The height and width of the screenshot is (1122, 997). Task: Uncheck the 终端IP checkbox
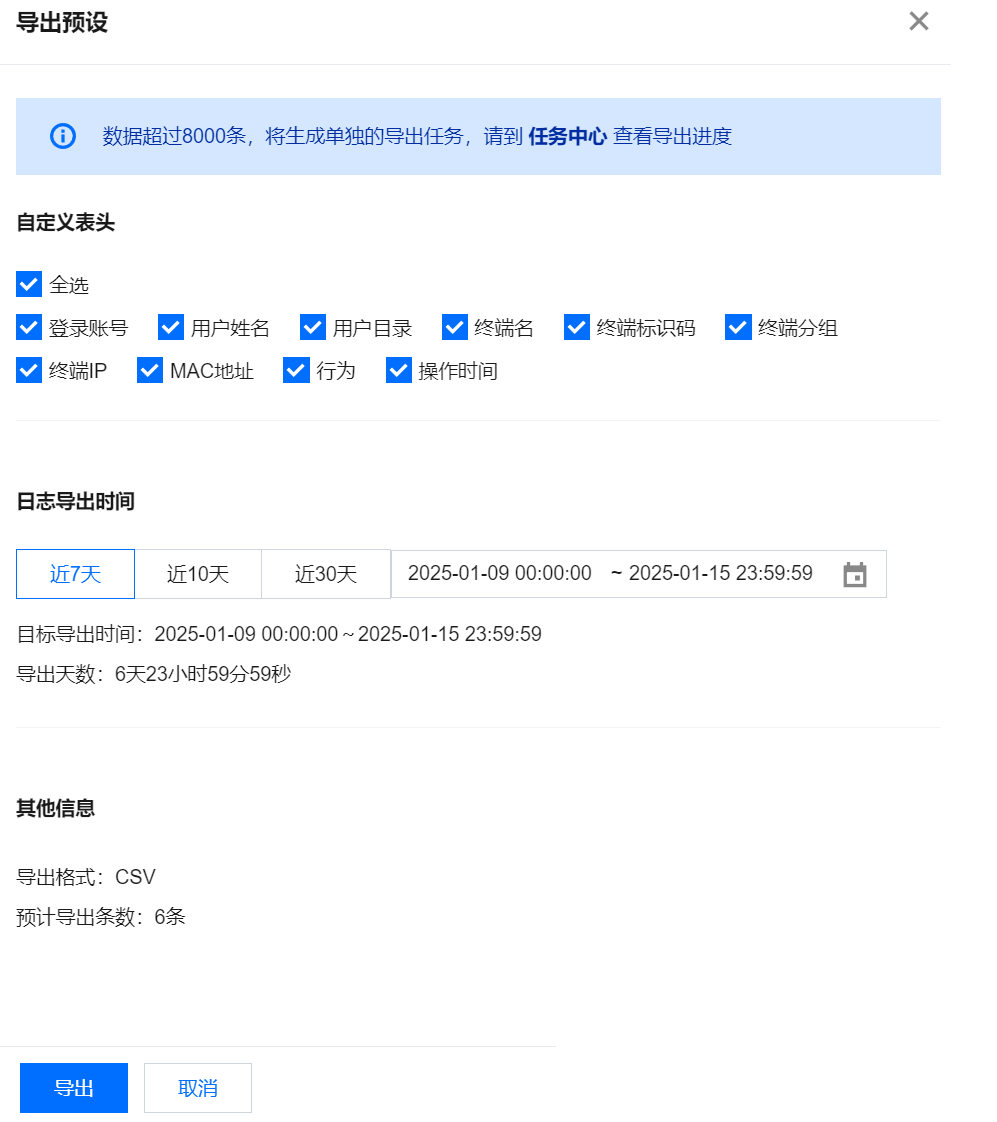coord(29,370)
